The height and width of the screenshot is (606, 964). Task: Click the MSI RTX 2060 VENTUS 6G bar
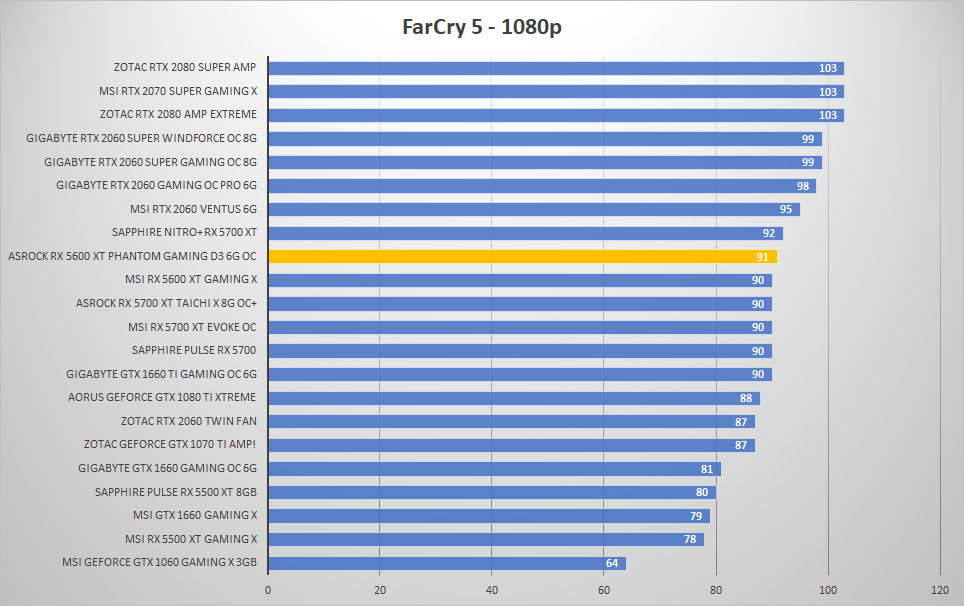pos(534,210)
